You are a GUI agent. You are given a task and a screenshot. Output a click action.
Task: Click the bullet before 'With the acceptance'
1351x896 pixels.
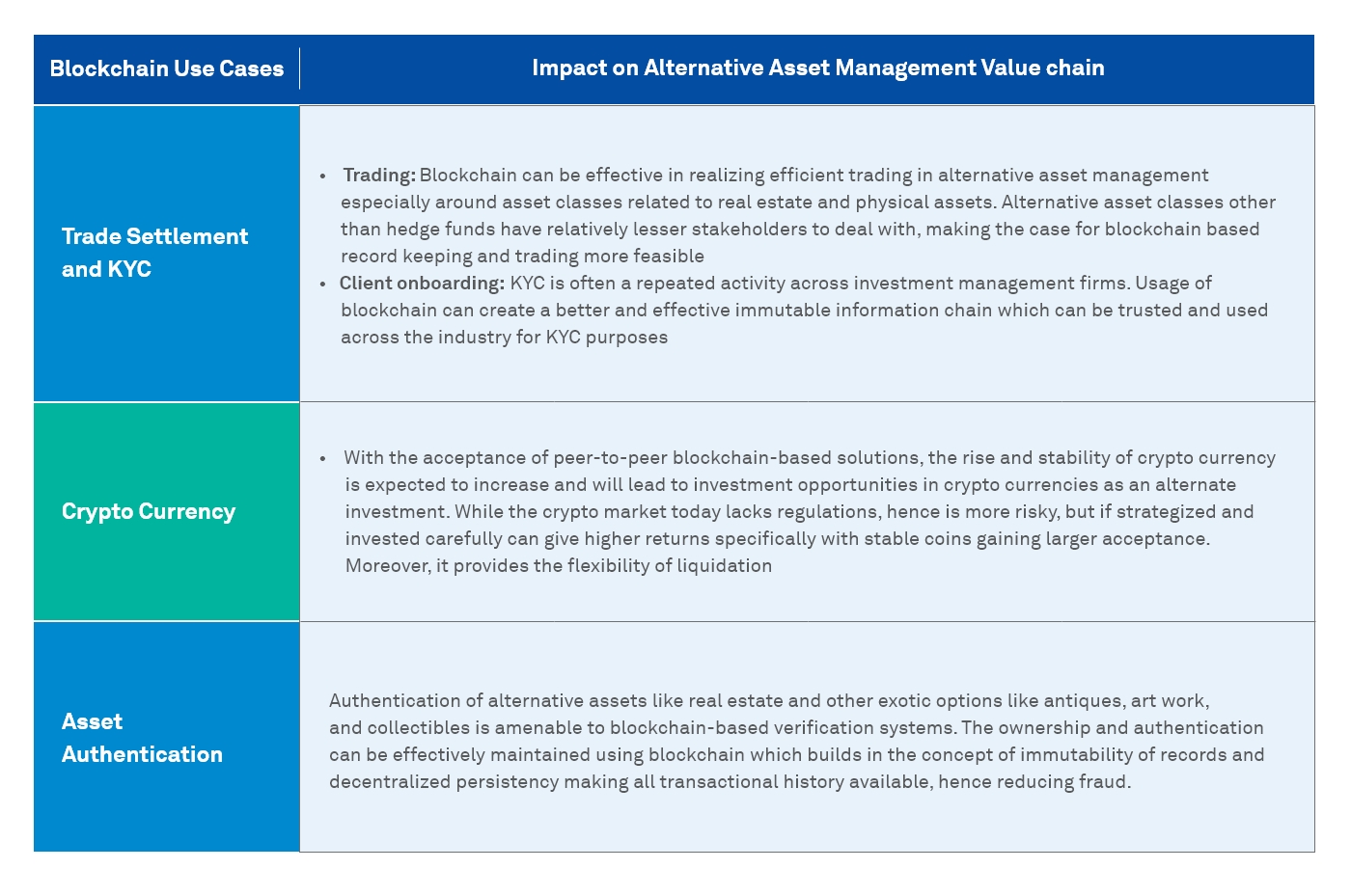pyautogui.click(x=323, y=459)
